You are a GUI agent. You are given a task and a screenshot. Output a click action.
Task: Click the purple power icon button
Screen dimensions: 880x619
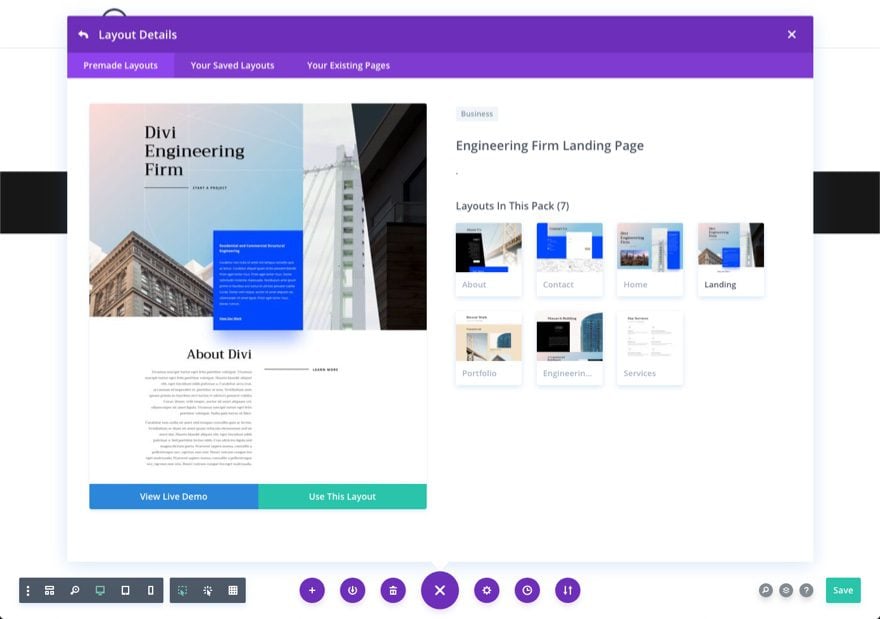click(352, 590)
